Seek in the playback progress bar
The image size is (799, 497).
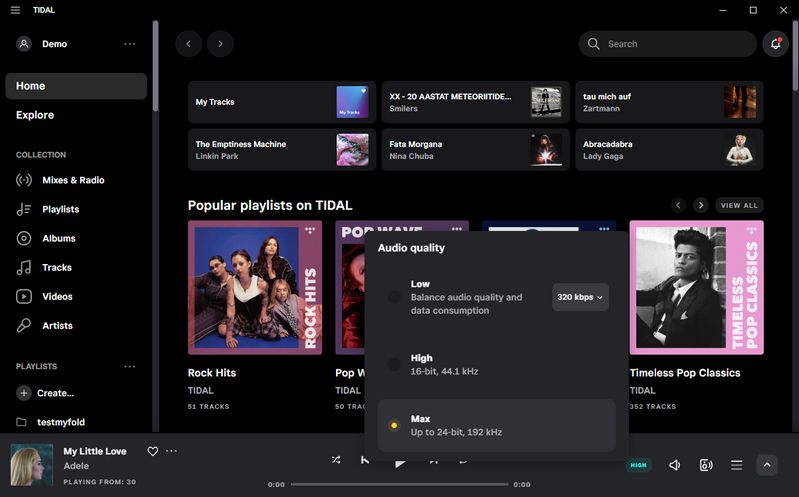pyautogui.click(x=400, y=484)
